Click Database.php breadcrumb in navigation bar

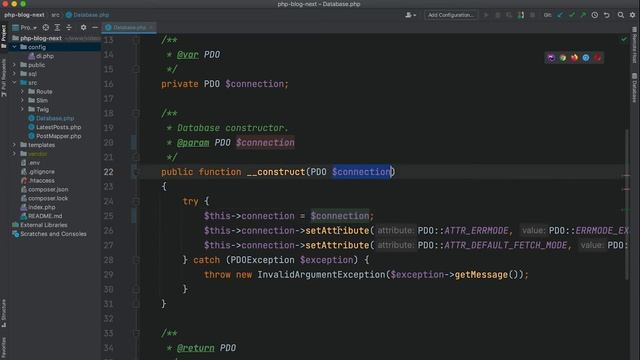87,15
